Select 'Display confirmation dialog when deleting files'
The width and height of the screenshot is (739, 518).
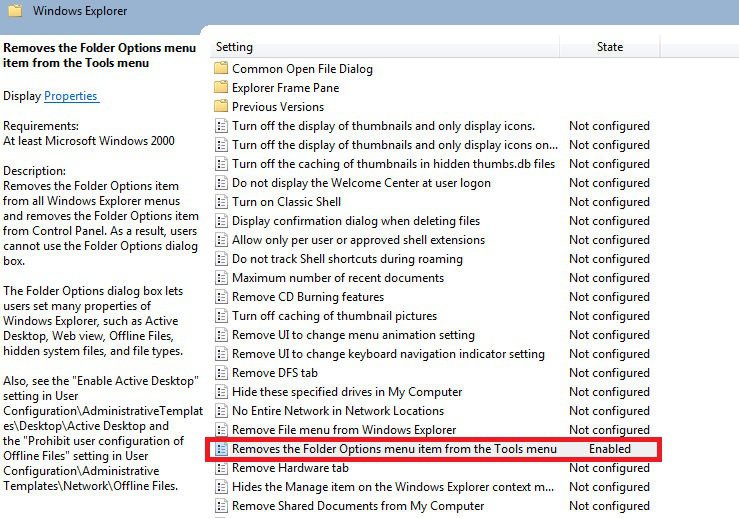pos(356,221)
